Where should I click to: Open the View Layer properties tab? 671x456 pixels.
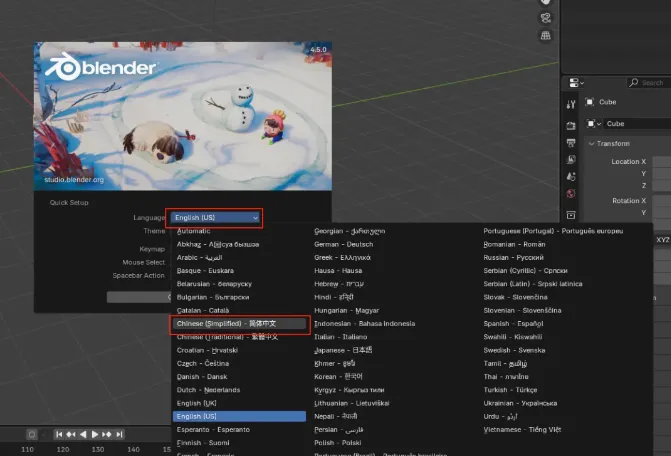coord(571,160)
